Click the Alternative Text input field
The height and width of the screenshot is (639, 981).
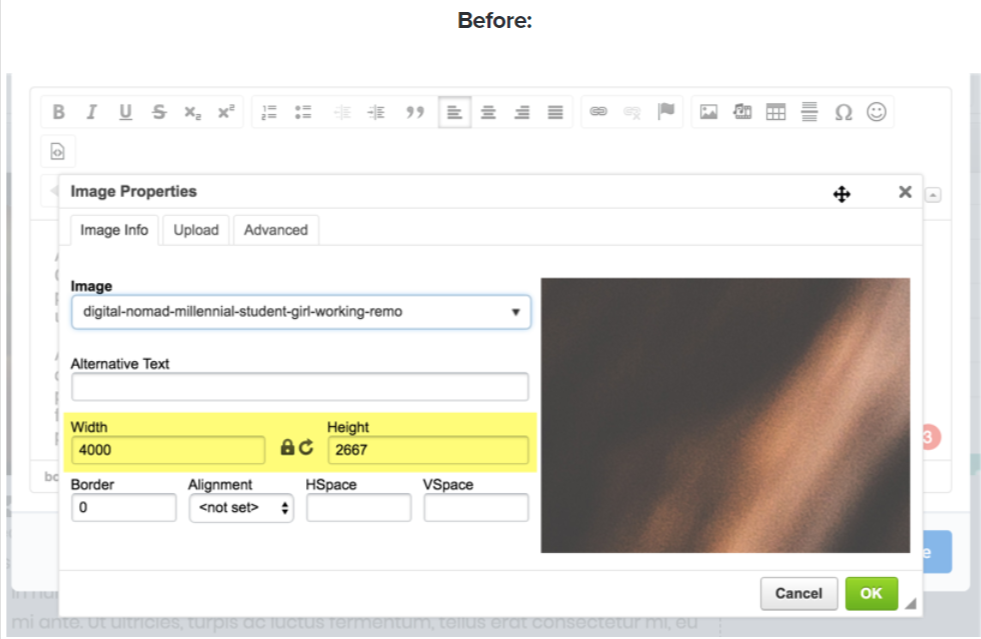click(300, 387)
